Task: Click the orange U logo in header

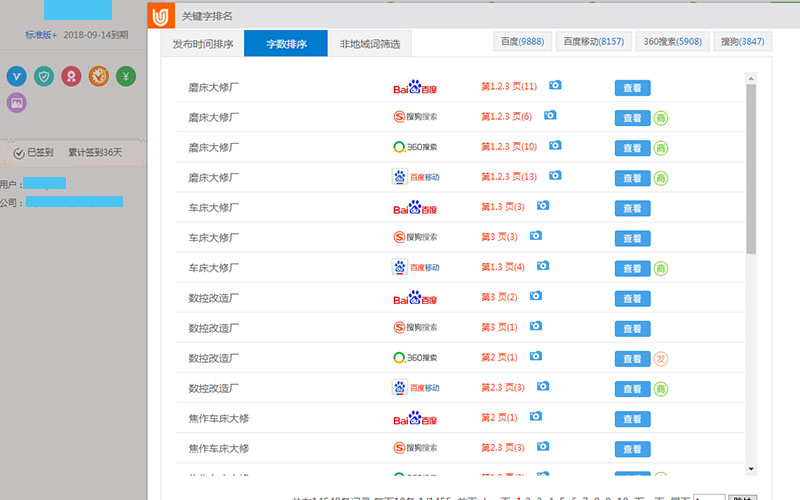Action: click(161, 17)
